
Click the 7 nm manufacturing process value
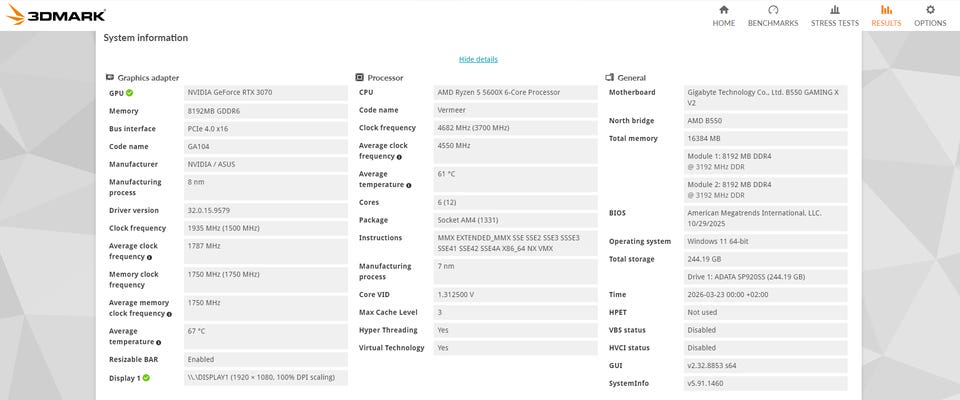click(516, 271)
